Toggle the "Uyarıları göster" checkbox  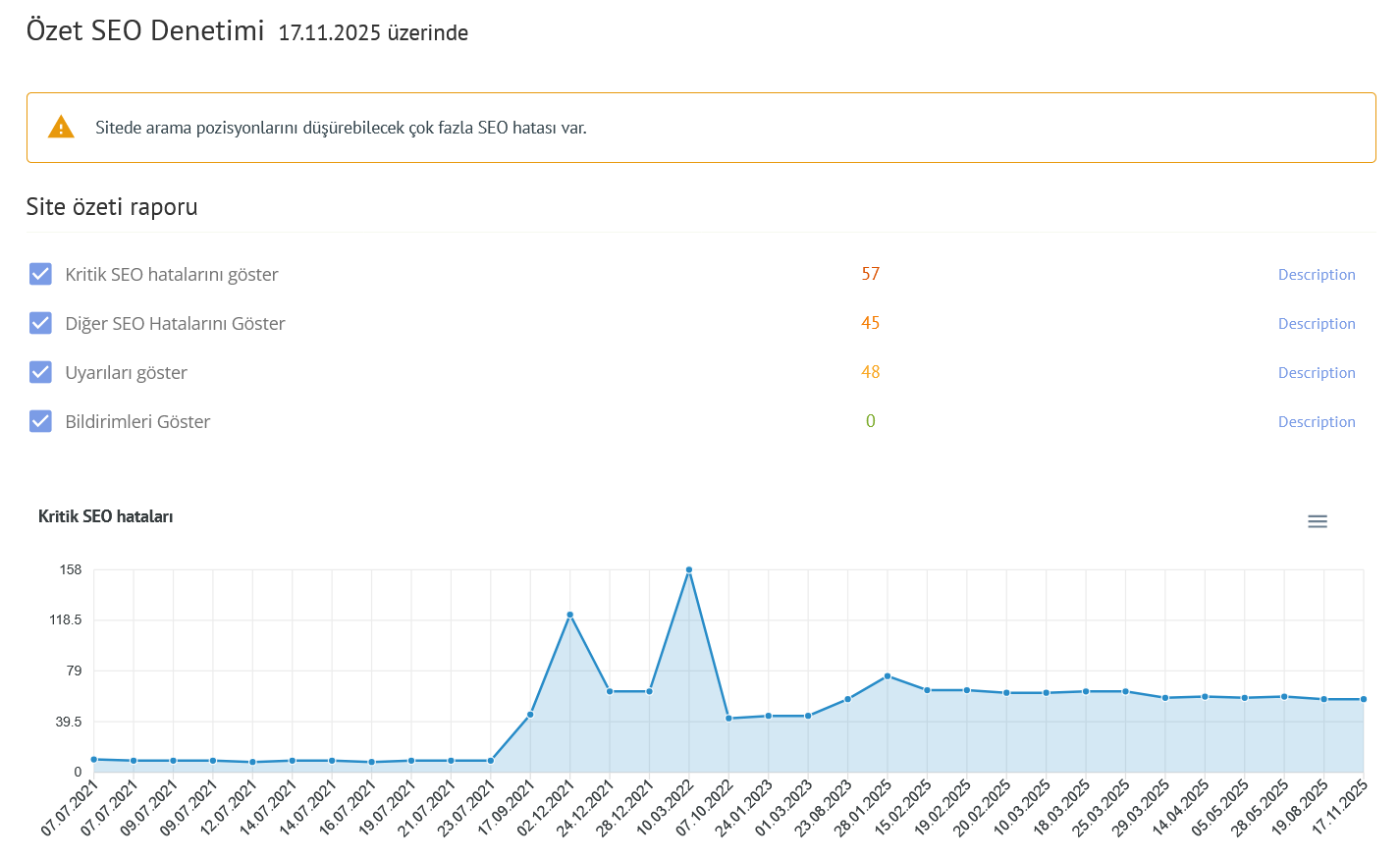tap(40, 372)
